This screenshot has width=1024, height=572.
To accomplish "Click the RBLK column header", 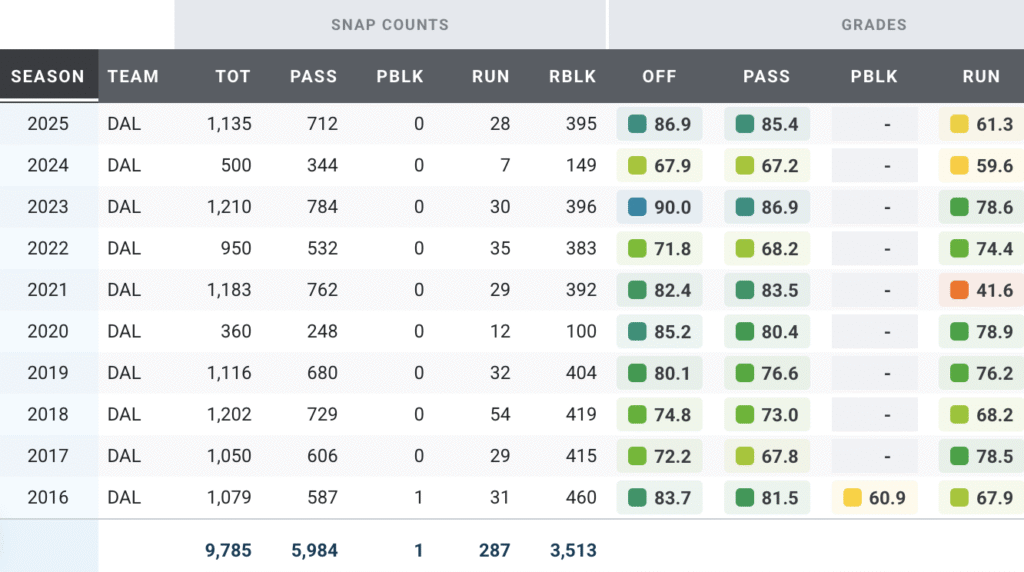I will 573,76.
